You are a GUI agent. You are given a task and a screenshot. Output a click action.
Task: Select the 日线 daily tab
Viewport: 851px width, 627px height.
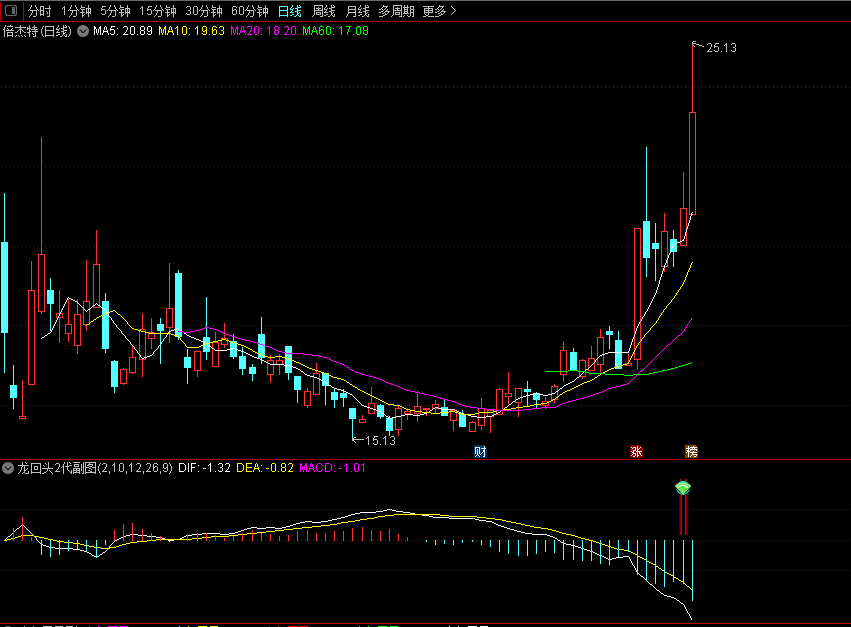(289, 11)
